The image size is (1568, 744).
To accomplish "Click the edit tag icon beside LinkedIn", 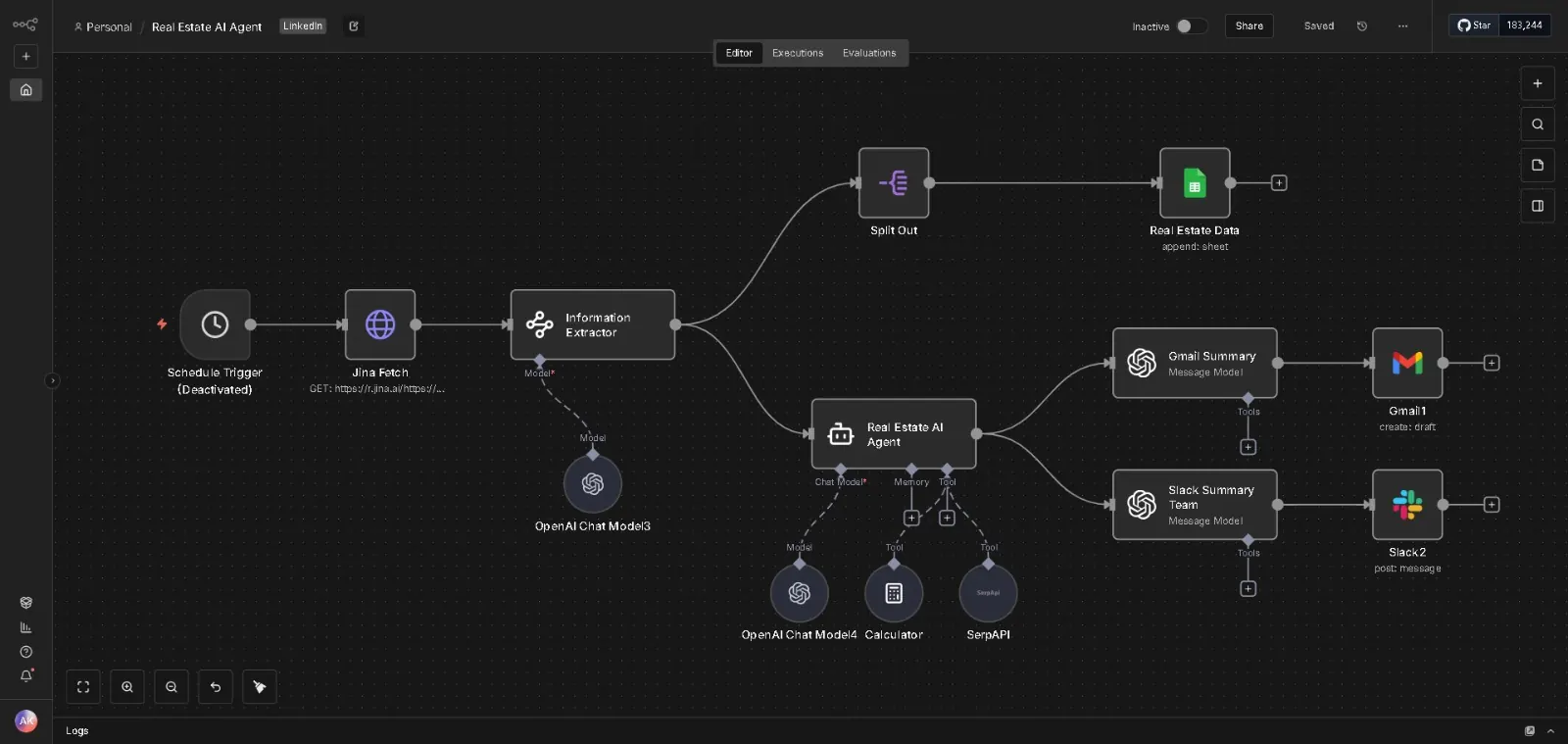I will pos(354,26).
